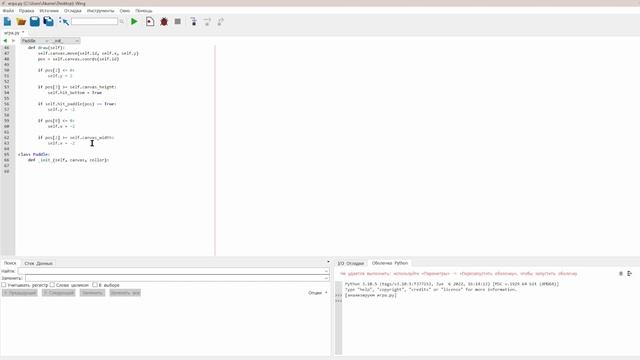Switch to the Стек Данные tab
This screenshot has width=640, height=360.
tap(38, 263)
